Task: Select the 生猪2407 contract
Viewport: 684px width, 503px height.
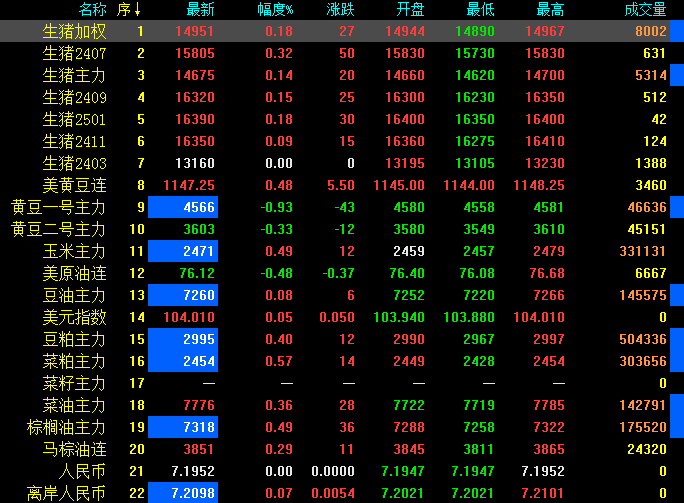Action: pos(75,53)
